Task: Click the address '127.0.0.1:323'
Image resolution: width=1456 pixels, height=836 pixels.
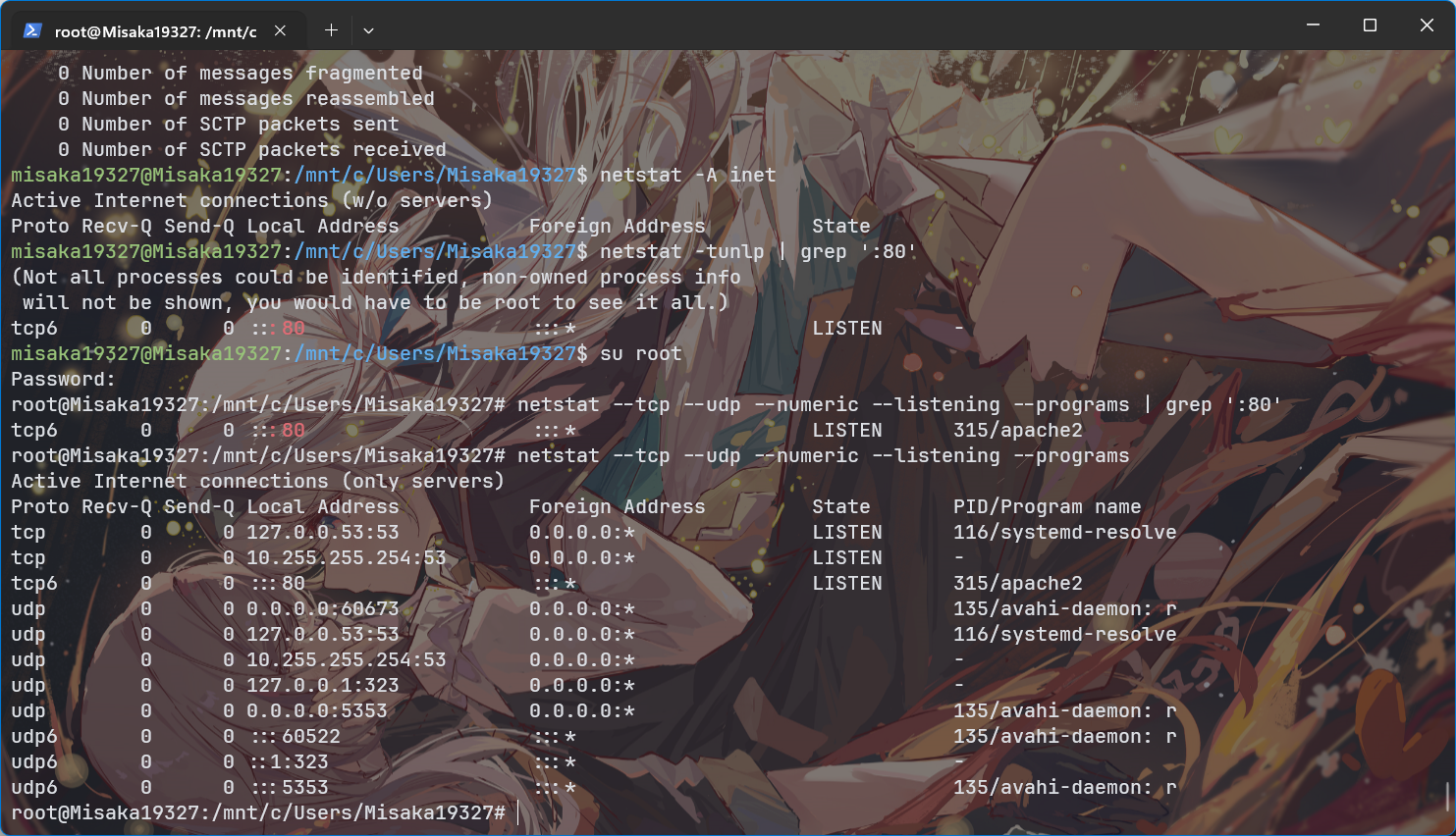Action: [322, 685]
